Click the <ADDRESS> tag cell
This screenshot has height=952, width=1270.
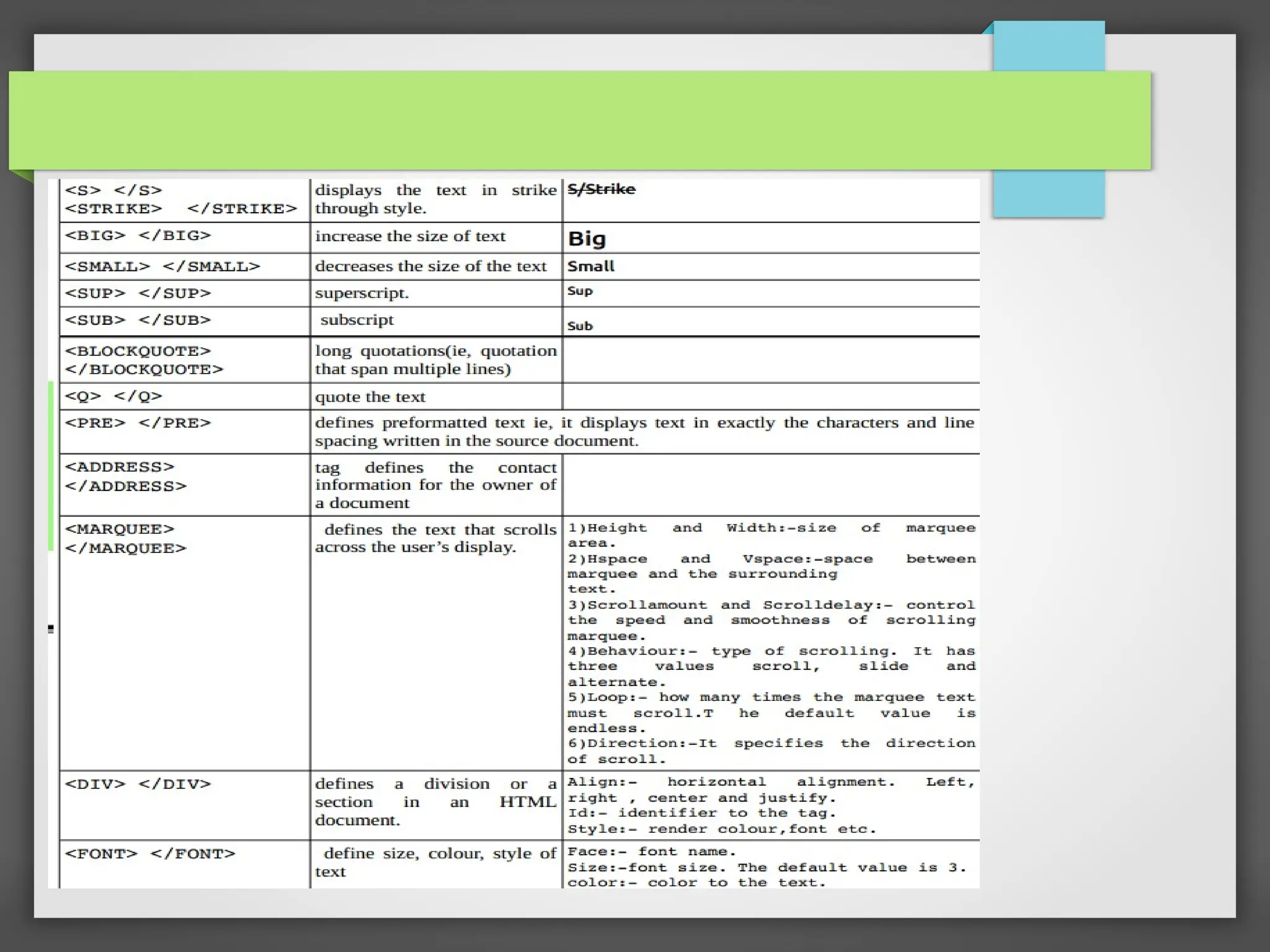click(x=125, y=477)
